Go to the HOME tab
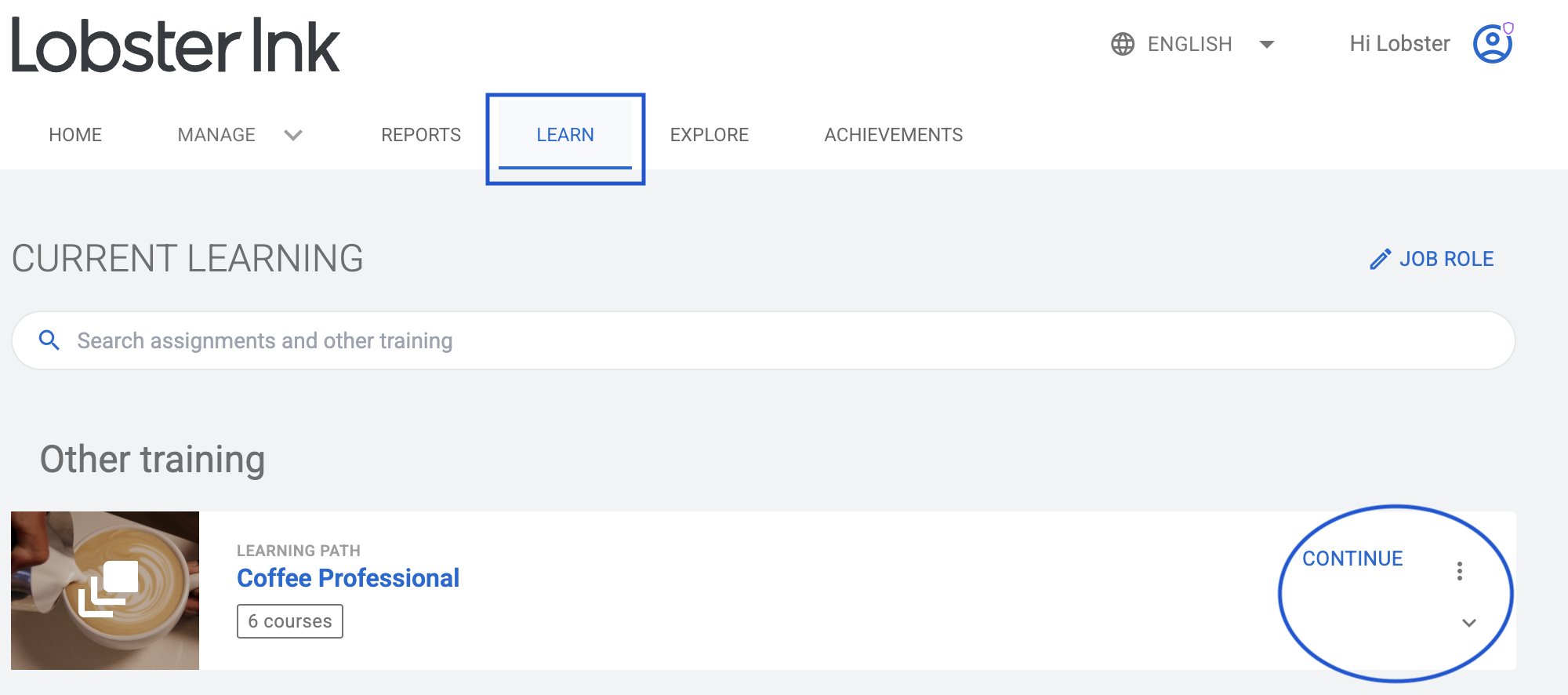The height and width of the screenshot is (695, 1568). click(x=75, y=135)
